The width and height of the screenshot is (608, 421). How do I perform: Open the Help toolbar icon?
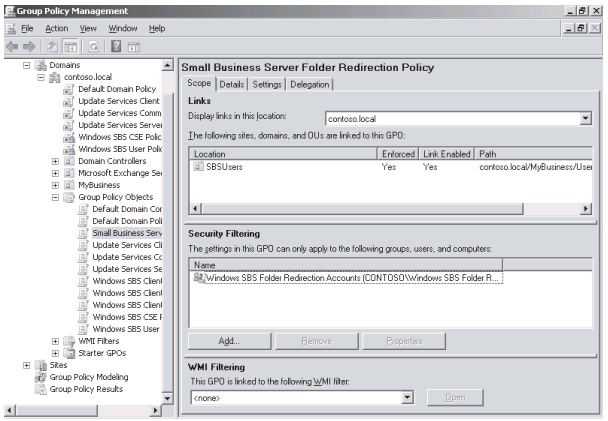116,47
